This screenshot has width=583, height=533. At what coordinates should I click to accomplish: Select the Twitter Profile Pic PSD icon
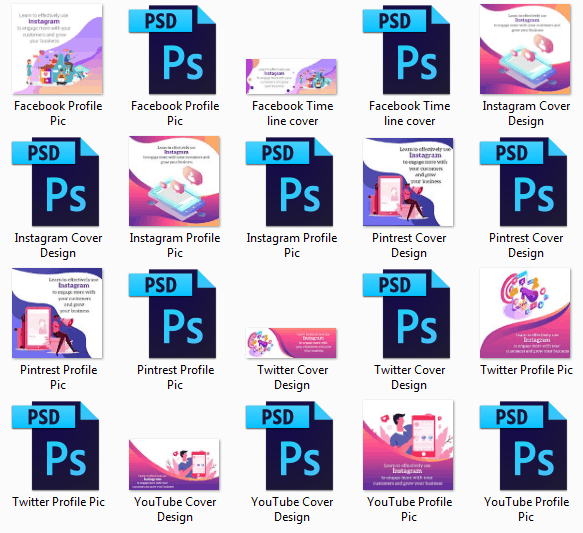(55, 445)
